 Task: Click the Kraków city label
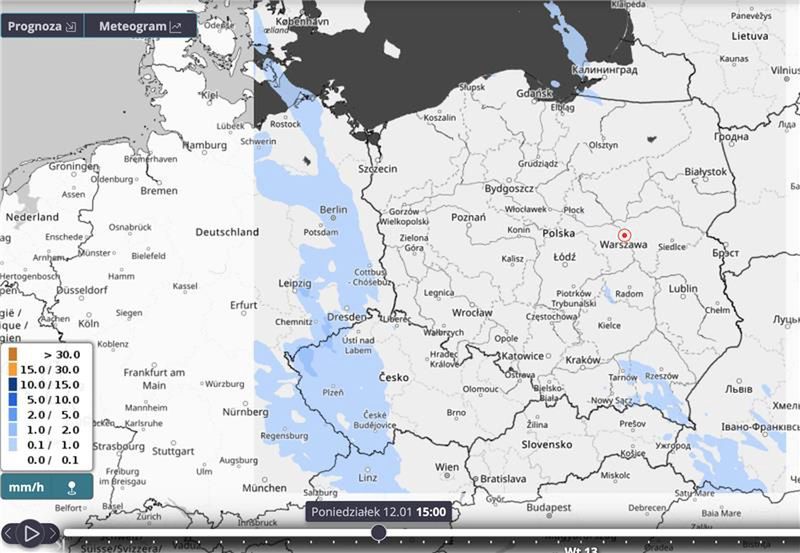tap(583, 360)
